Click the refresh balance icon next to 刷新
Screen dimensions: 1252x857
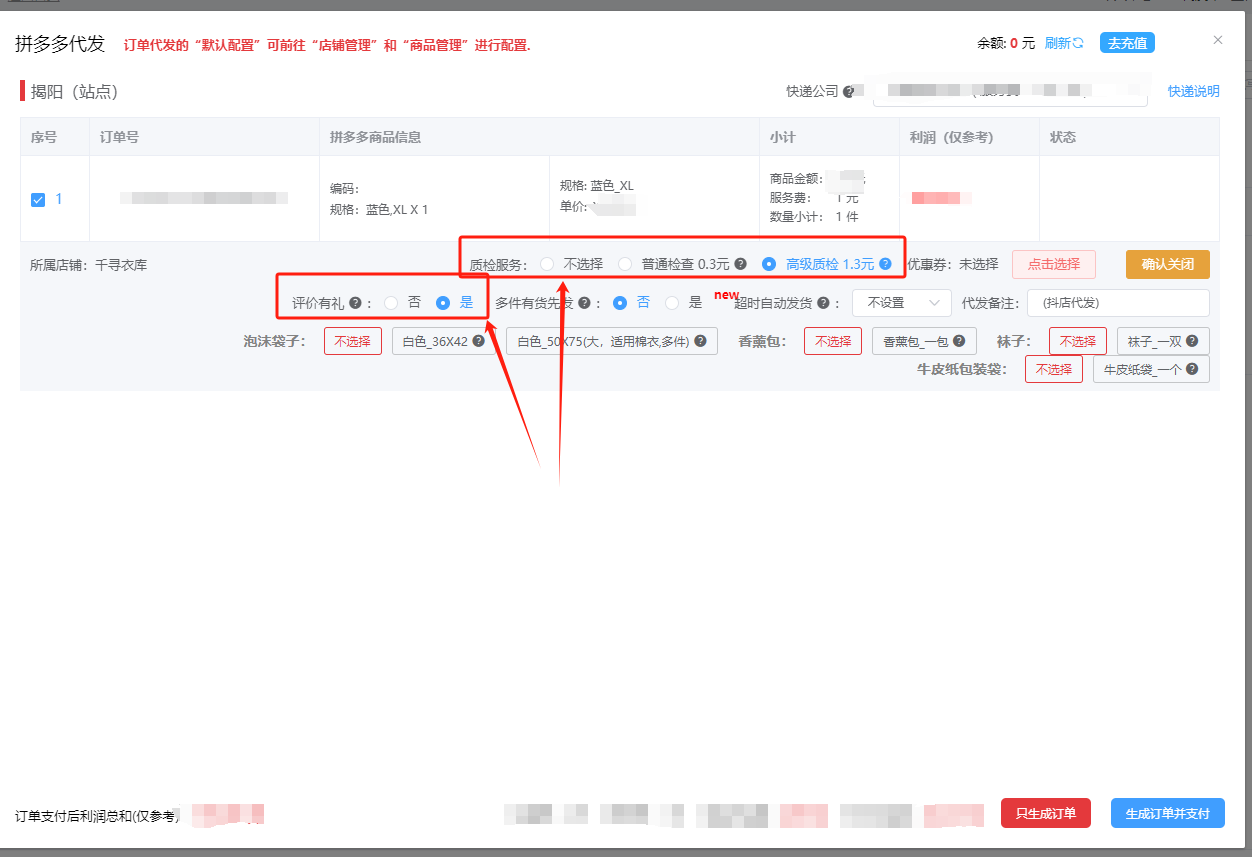pyautogui.click(x=1078, y=43)
